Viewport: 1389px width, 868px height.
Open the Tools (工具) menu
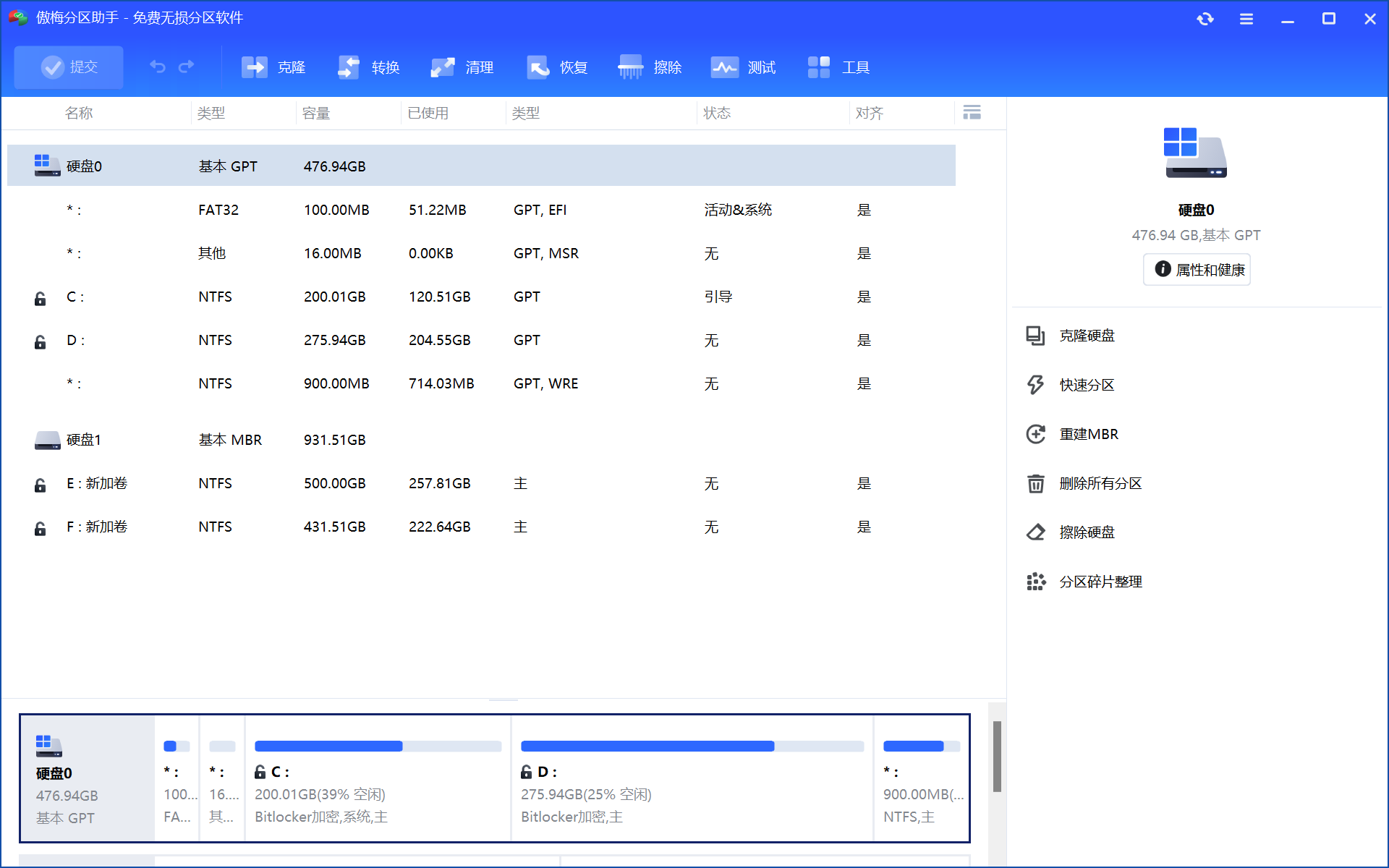[838, 67]
